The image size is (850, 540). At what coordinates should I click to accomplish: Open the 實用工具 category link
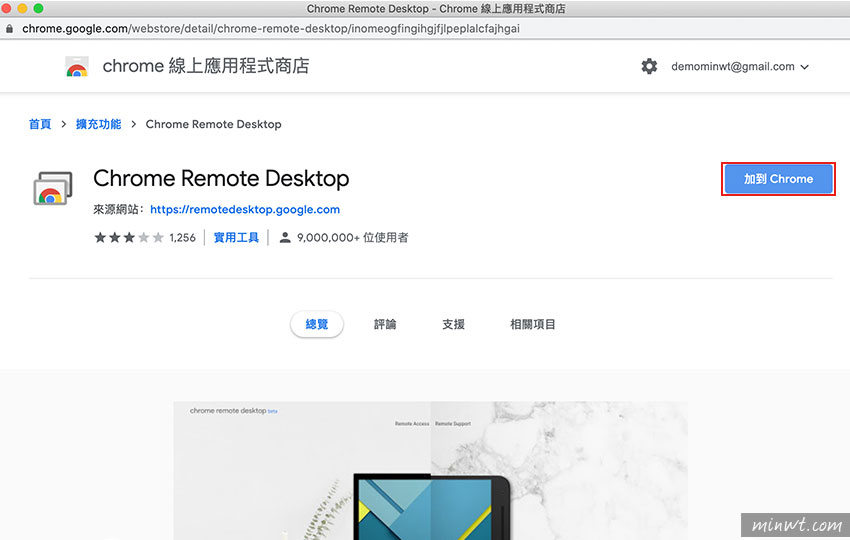point(236,237)
